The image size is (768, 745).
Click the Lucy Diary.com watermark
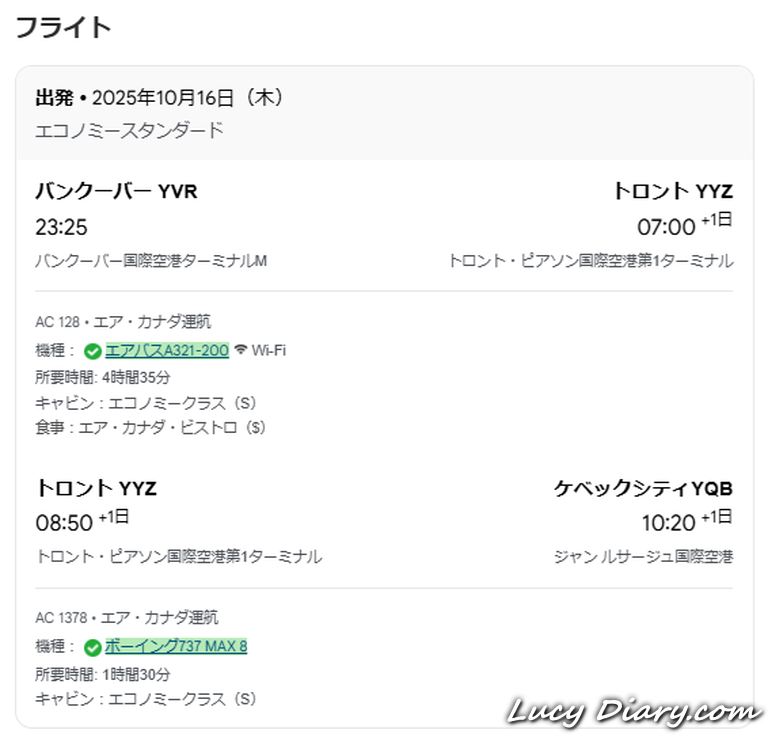635,713
